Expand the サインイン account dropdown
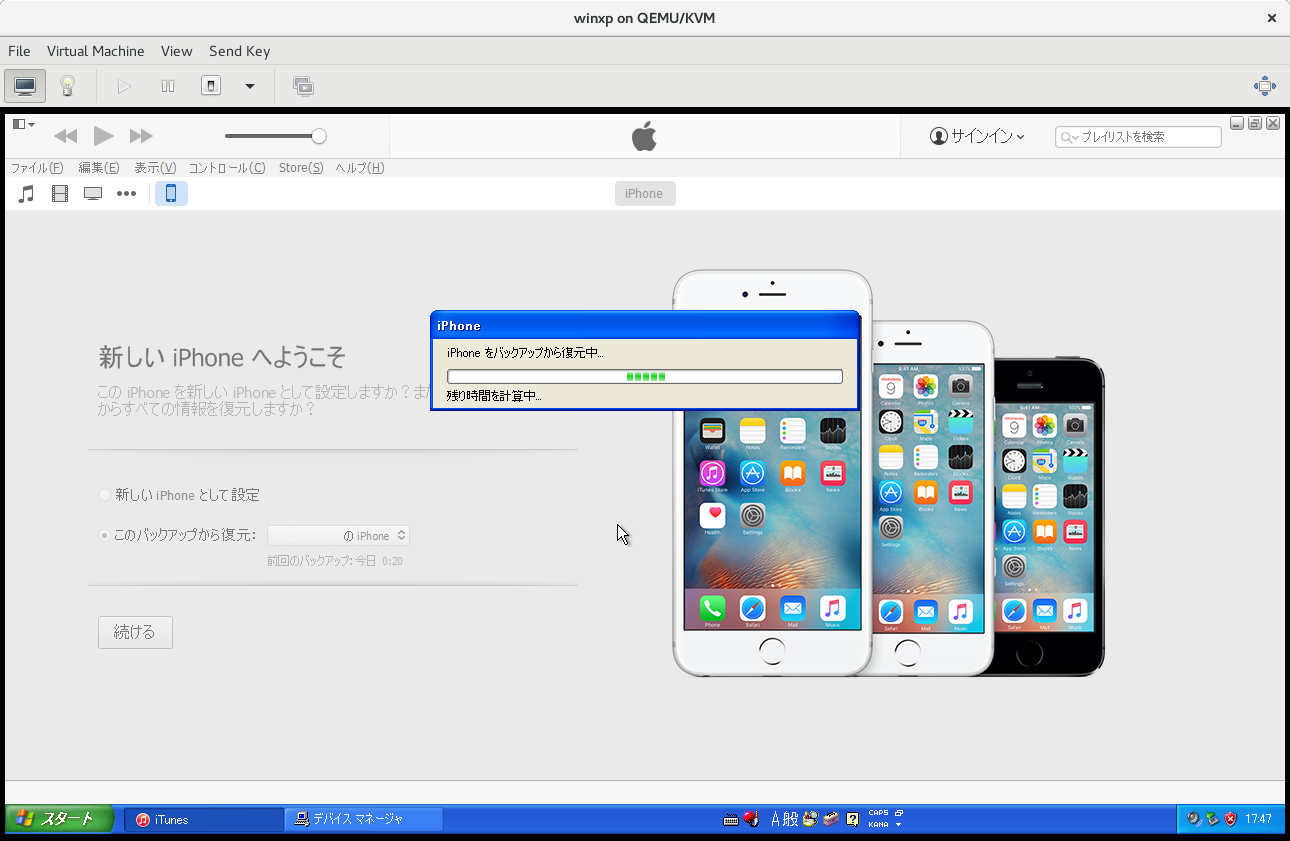This screenshot has height=841, width=1290. [978, 136]
